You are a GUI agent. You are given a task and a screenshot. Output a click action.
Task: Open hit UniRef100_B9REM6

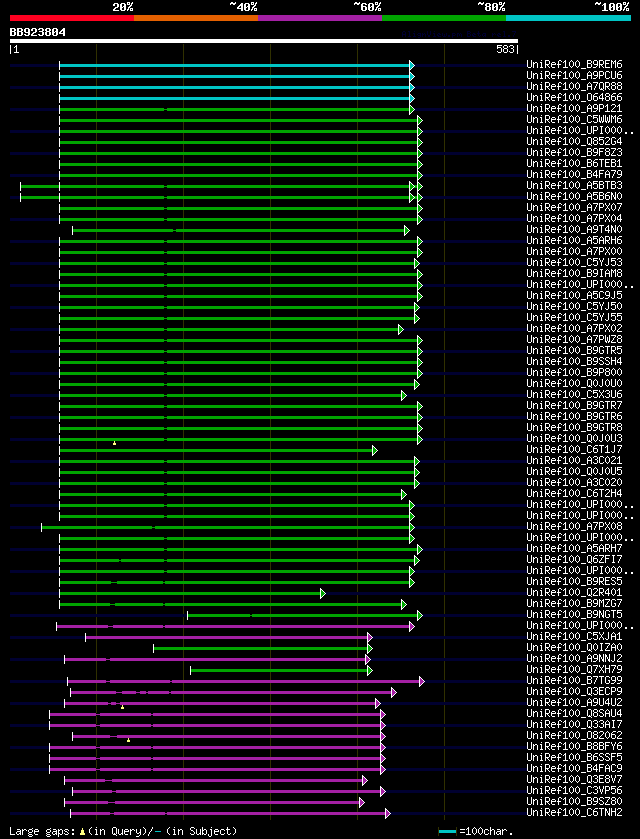(574, 65)
